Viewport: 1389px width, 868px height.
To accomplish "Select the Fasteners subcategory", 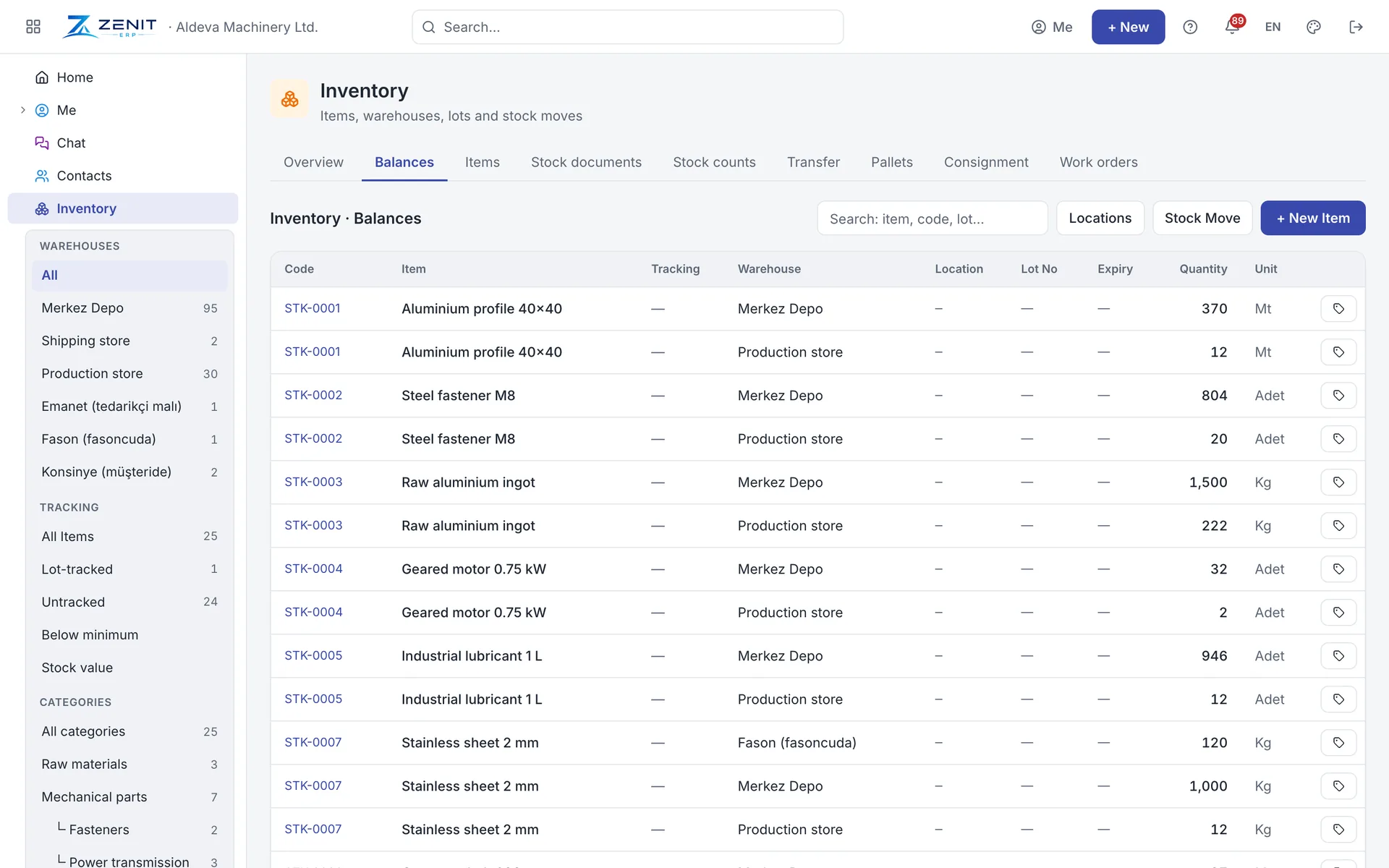I will coord(129,830).
